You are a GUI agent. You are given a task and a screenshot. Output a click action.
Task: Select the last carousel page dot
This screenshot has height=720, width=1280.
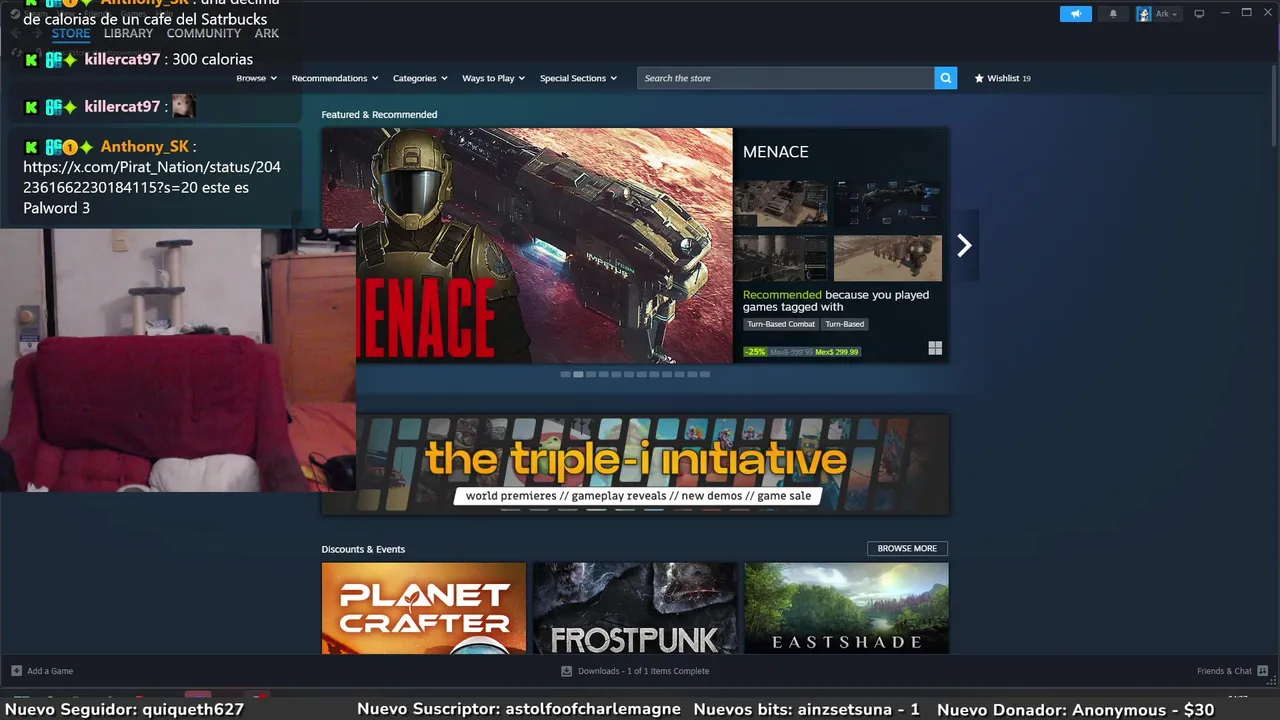pos(705,374)
